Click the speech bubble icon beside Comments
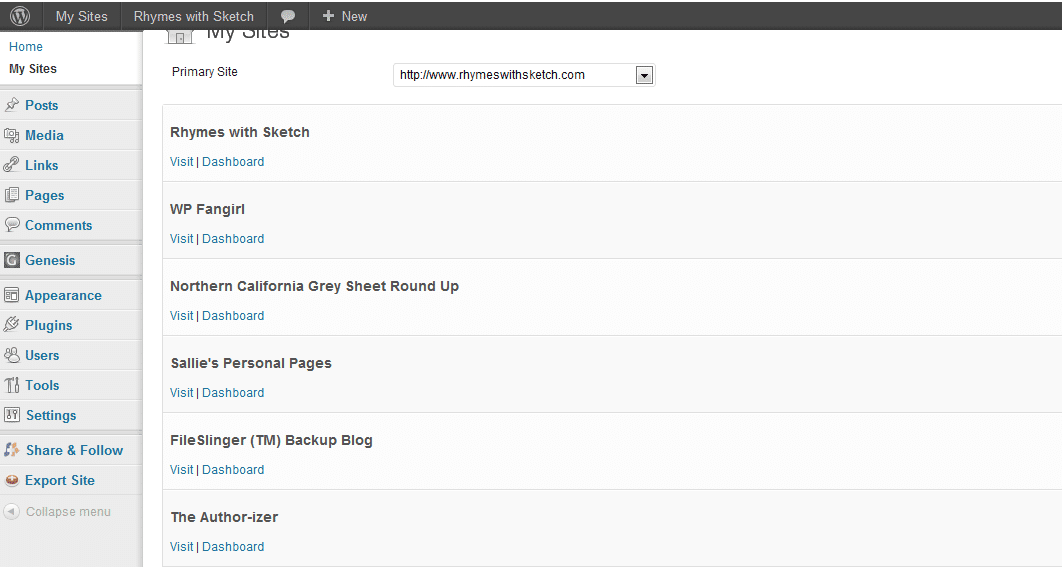This screenshot has height=567, width=1062. [12, 224]
